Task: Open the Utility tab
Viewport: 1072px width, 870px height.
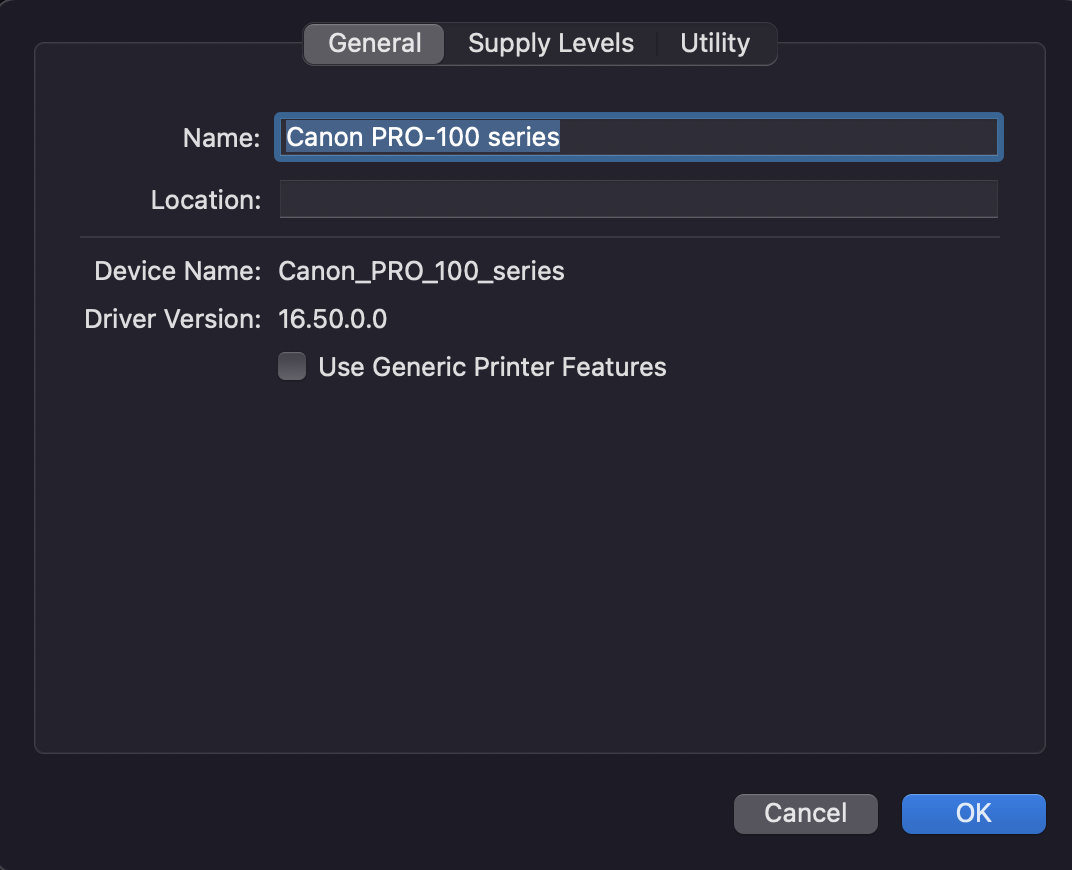Action: click(714, 43)
